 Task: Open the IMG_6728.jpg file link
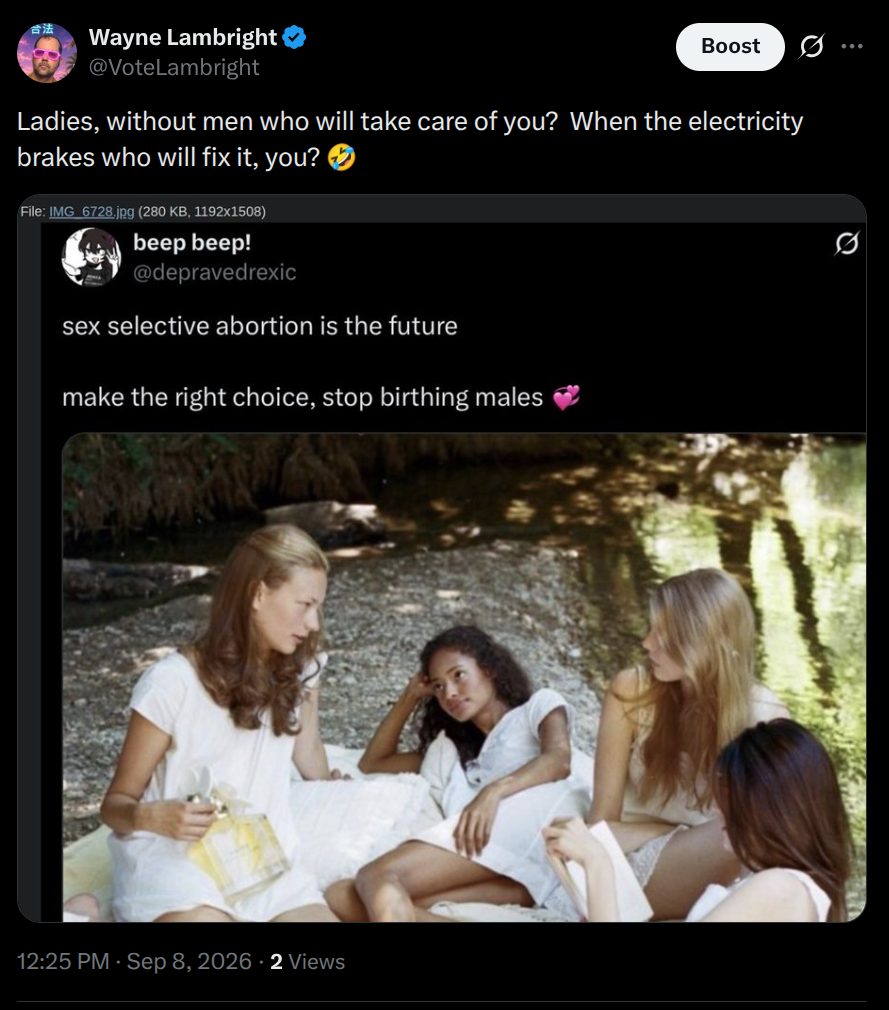pyautogui.click(x=91, y=211)
